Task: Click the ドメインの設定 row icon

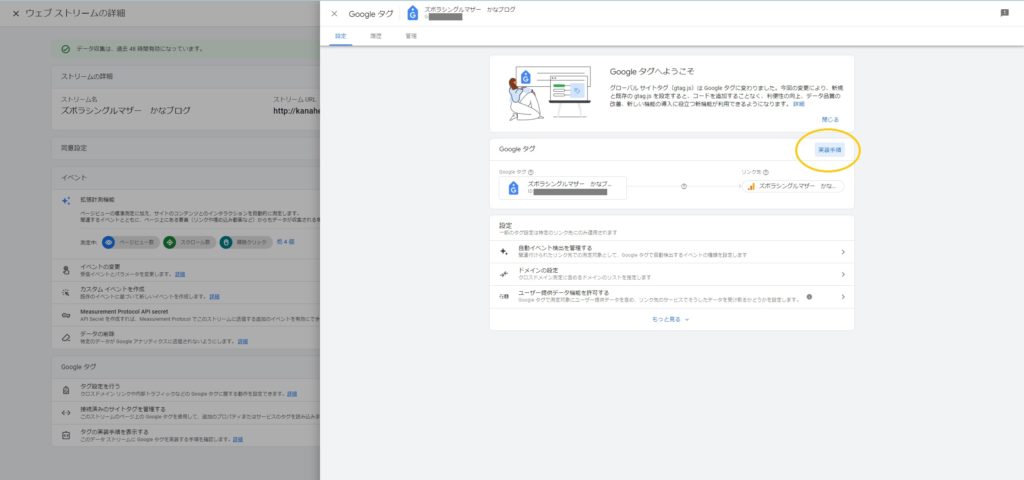Action: (505, 274)
